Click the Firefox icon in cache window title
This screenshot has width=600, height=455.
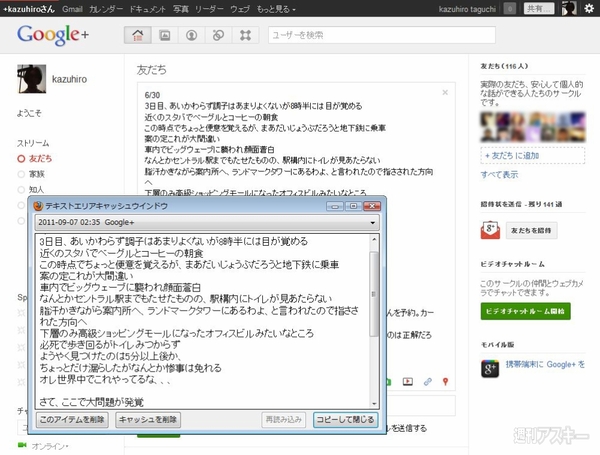coord(38,206)
